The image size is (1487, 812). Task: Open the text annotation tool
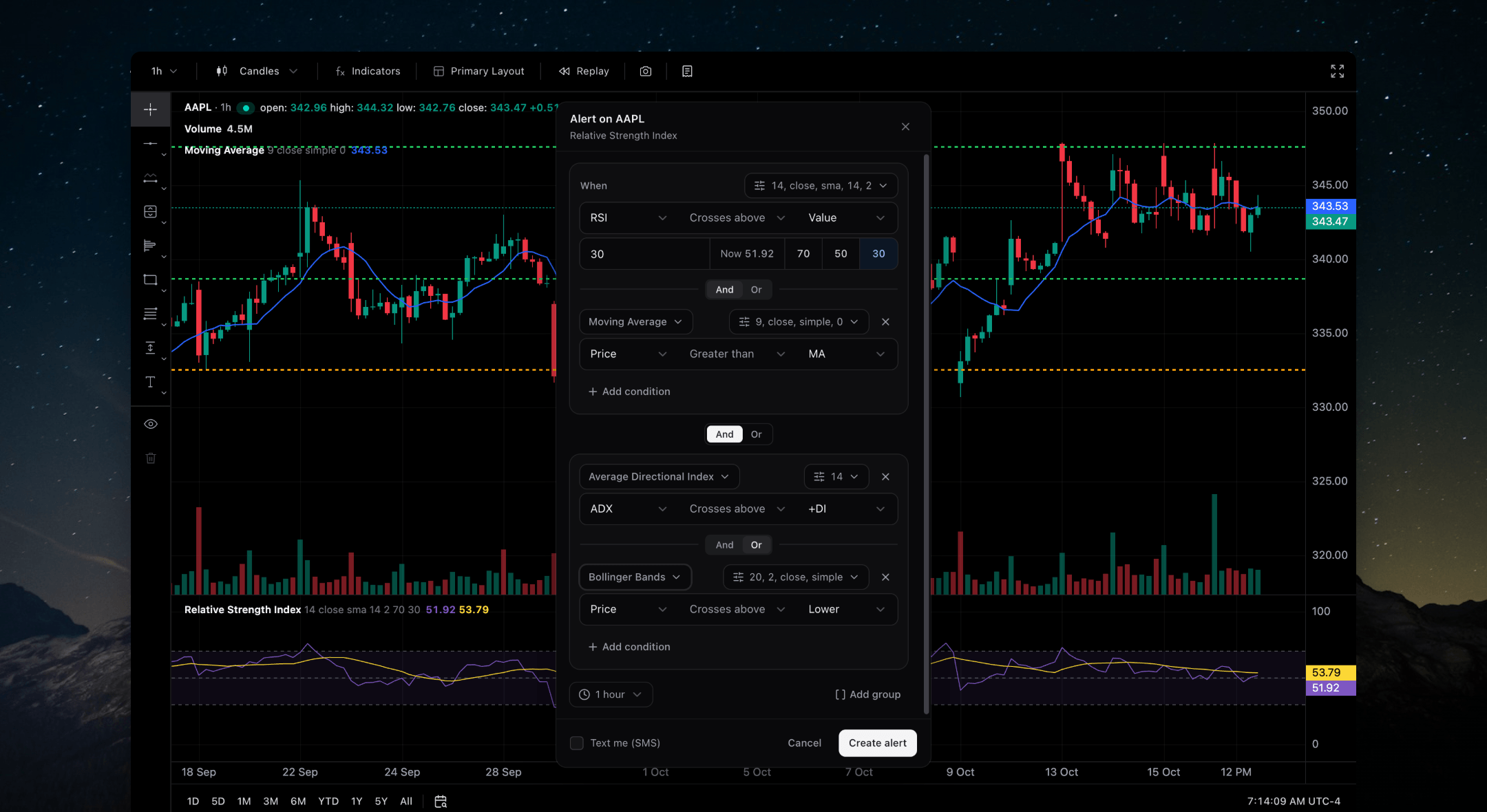(x=150, y=382)
